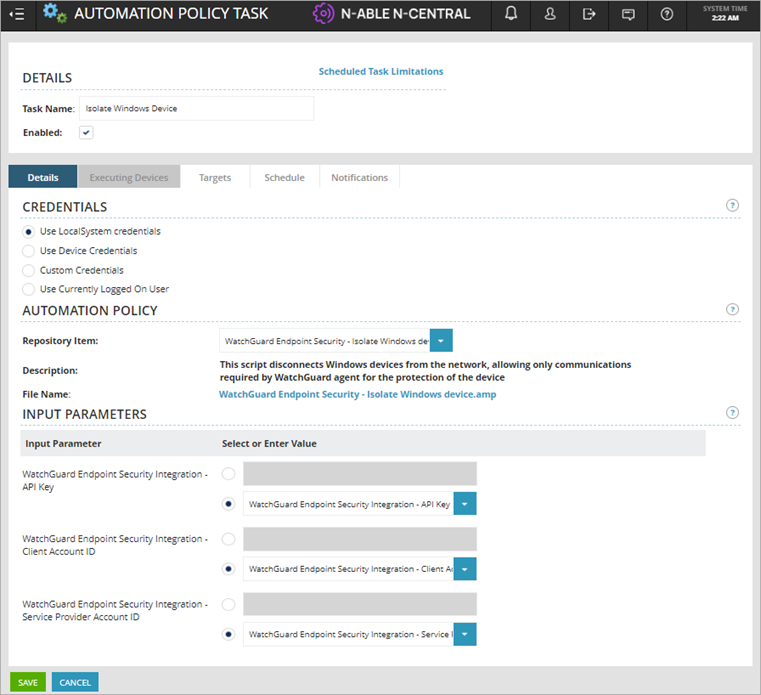Click the SAVE button

point(28,682)
